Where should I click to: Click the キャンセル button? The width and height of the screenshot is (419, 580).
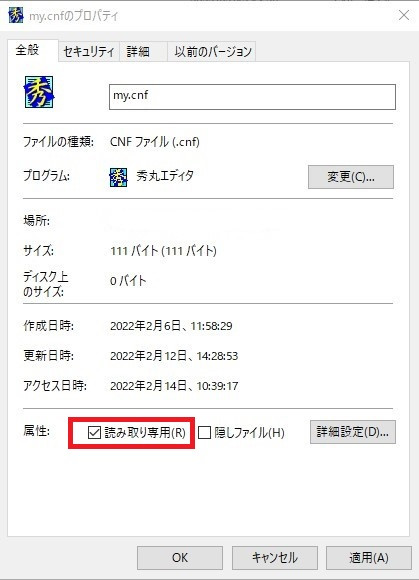[274, 557]
